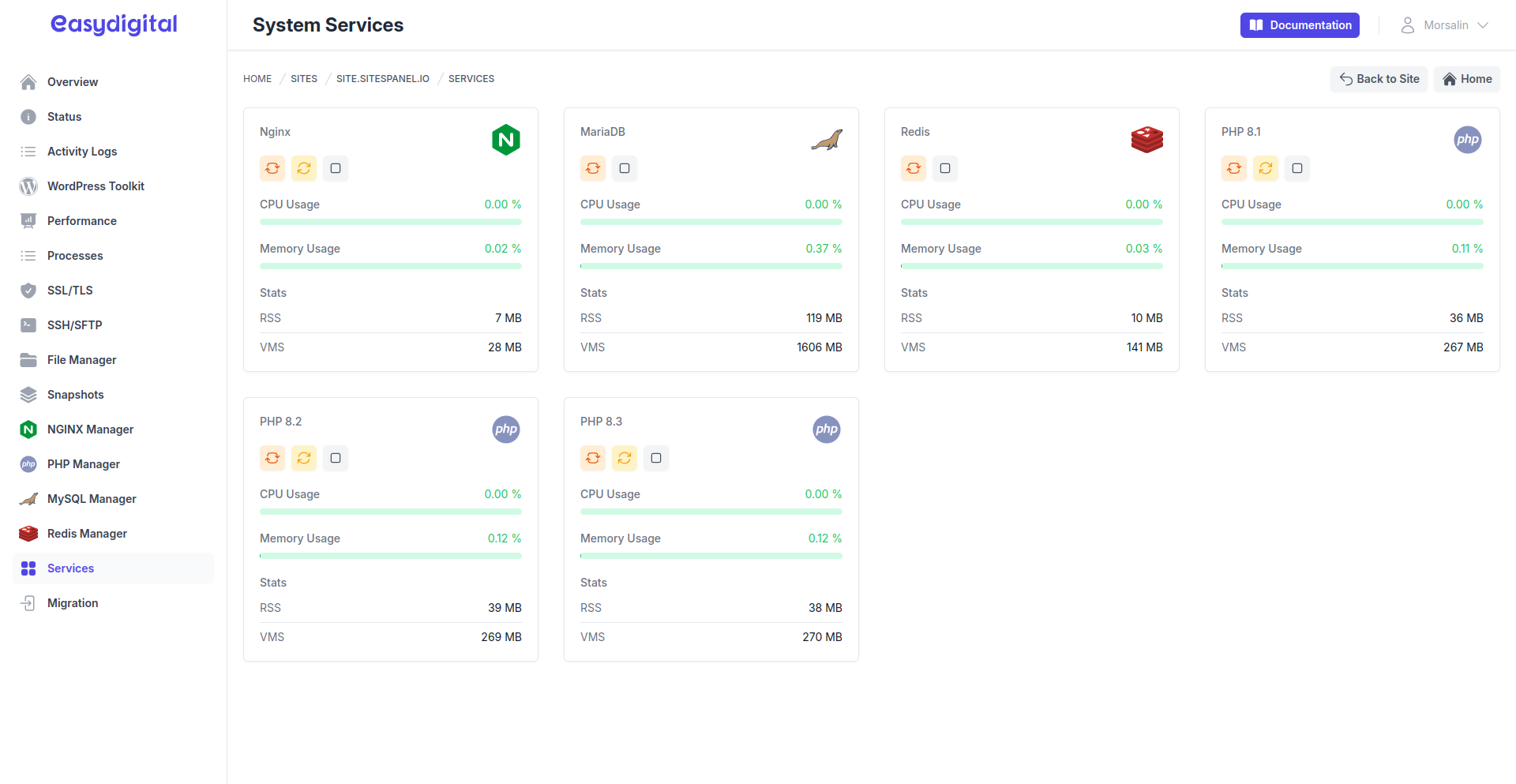Click the Home button next to Back to Site
This screenshot has width=1516, height=784.
[x=1467, y=79]
